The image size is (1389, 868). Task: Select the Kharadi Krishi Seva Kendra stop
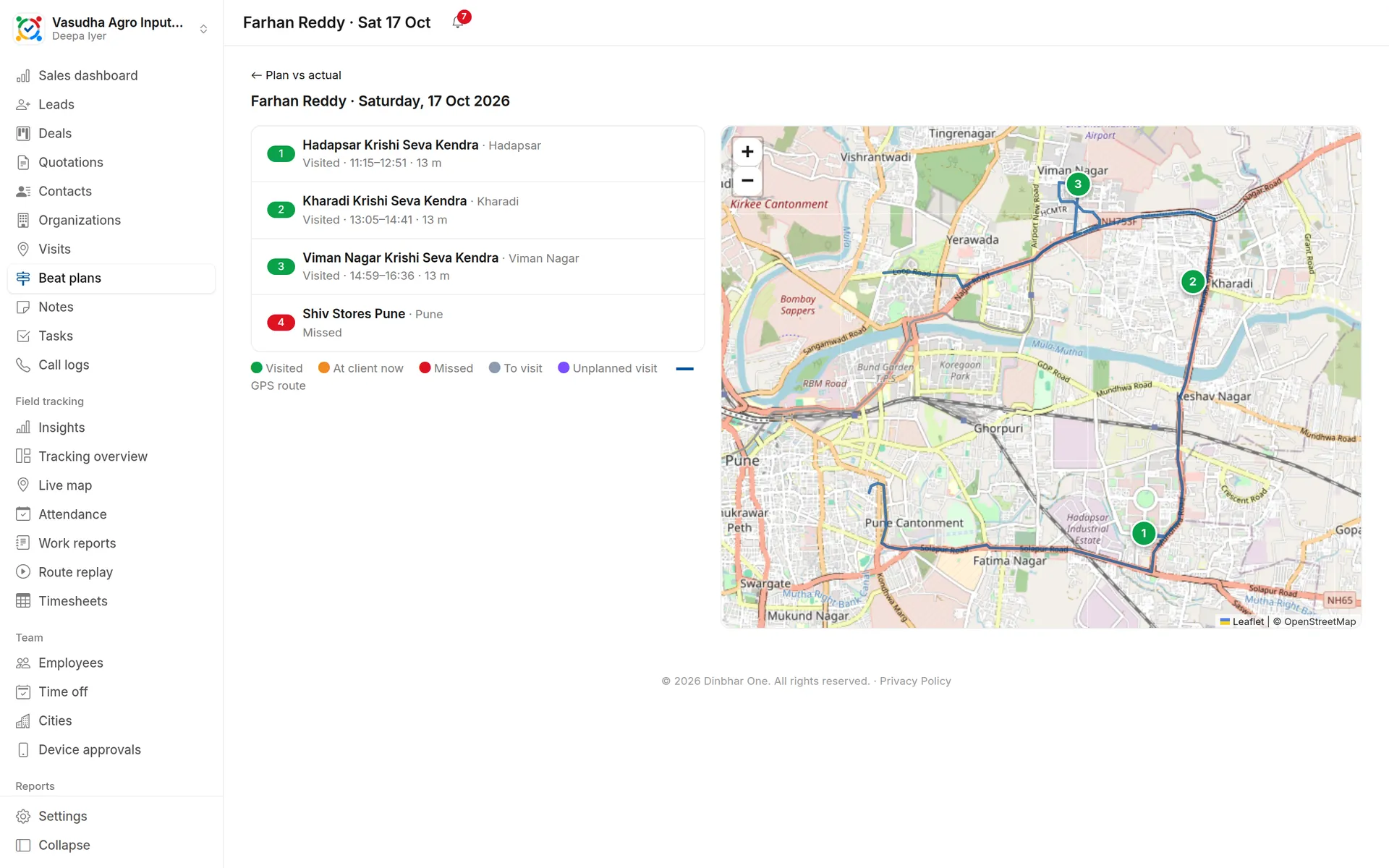[477, 210]
